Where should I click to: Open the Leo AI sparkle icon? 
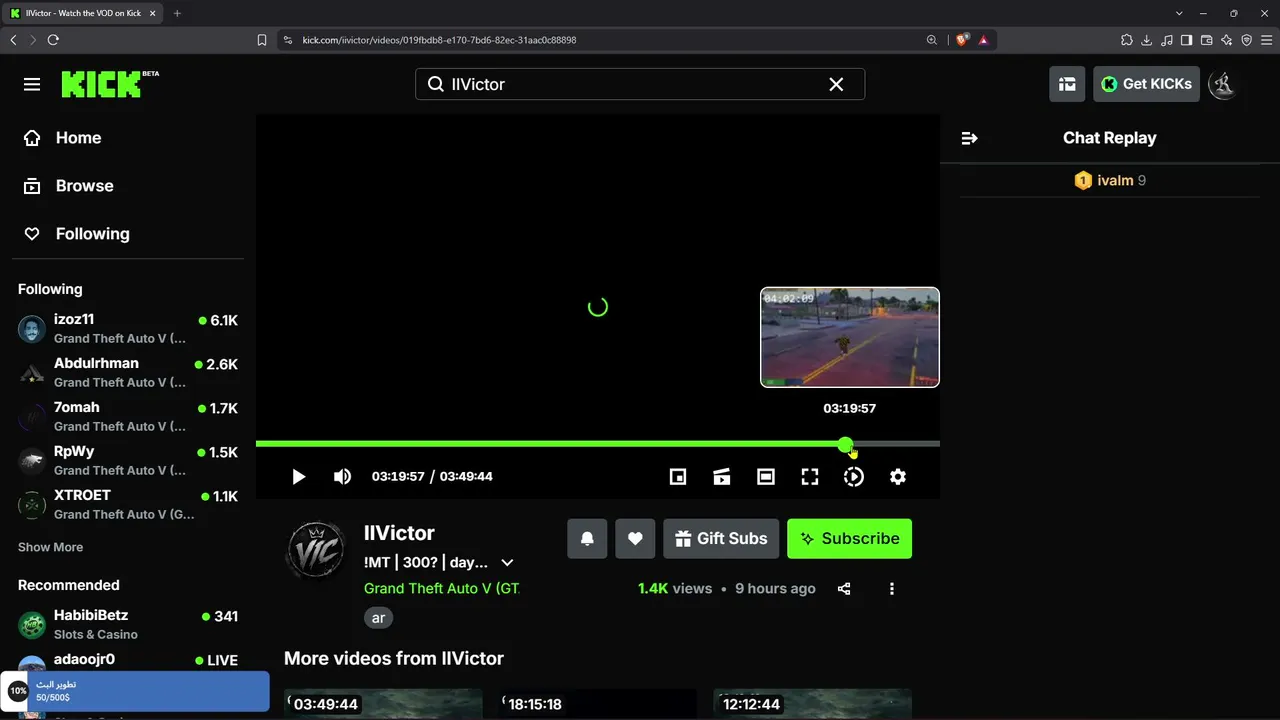(1227, 40)
